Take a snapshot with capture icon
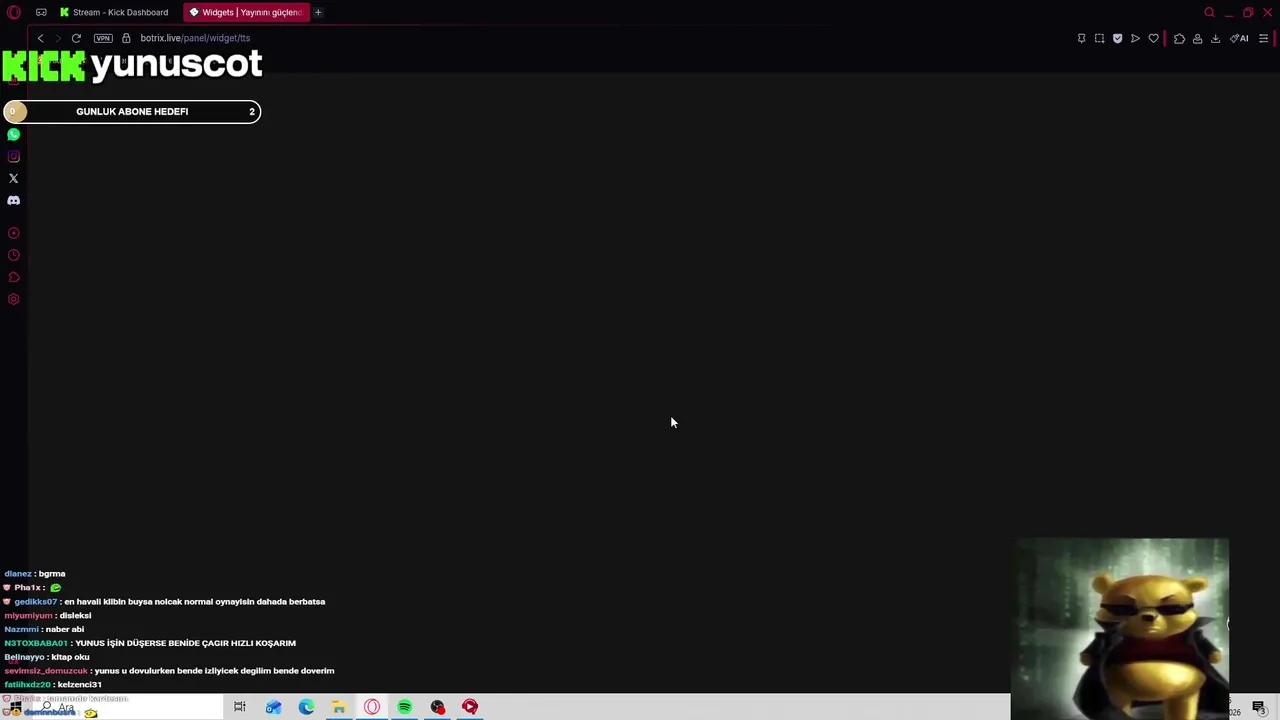The height and width of the screenshot is (720, 1280). [x=1099, y=38]
